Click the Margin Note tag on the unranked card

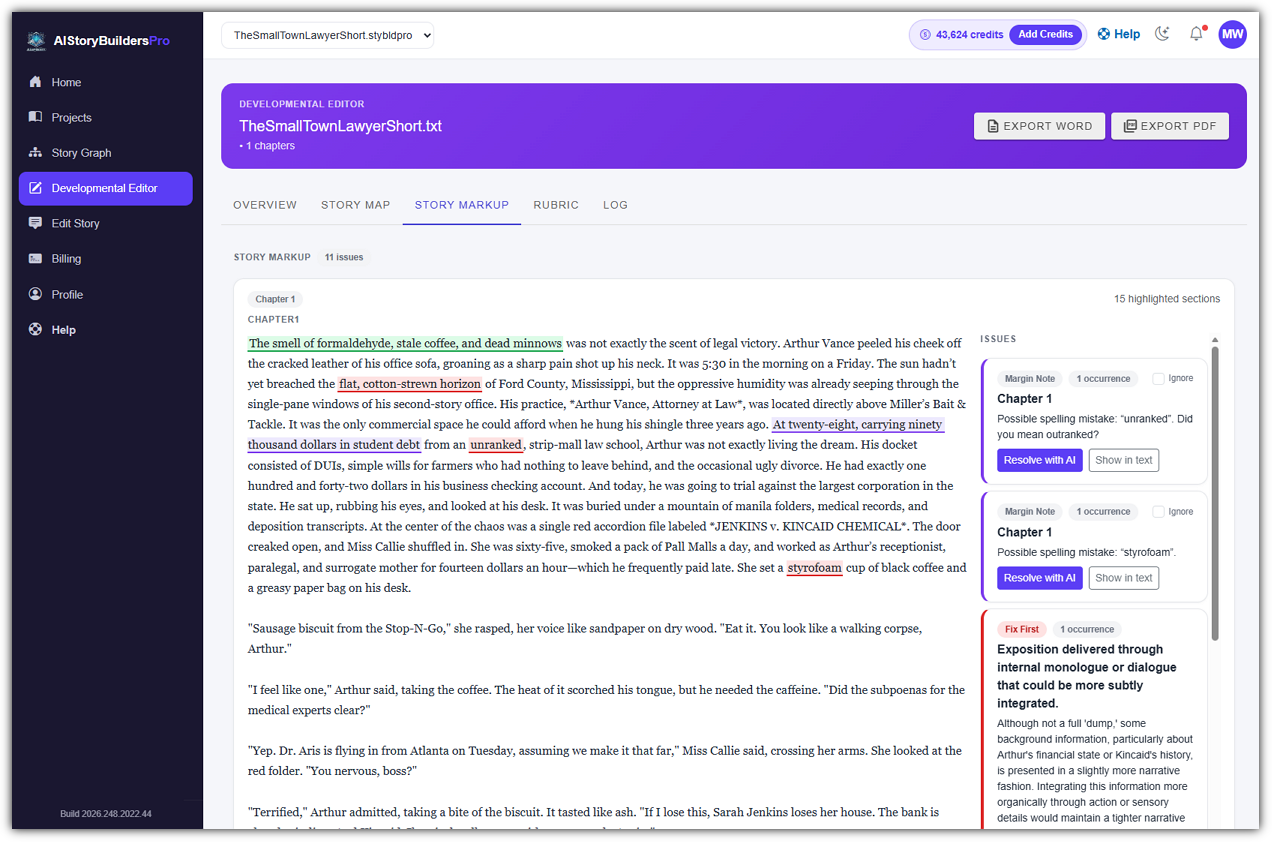1030,379
